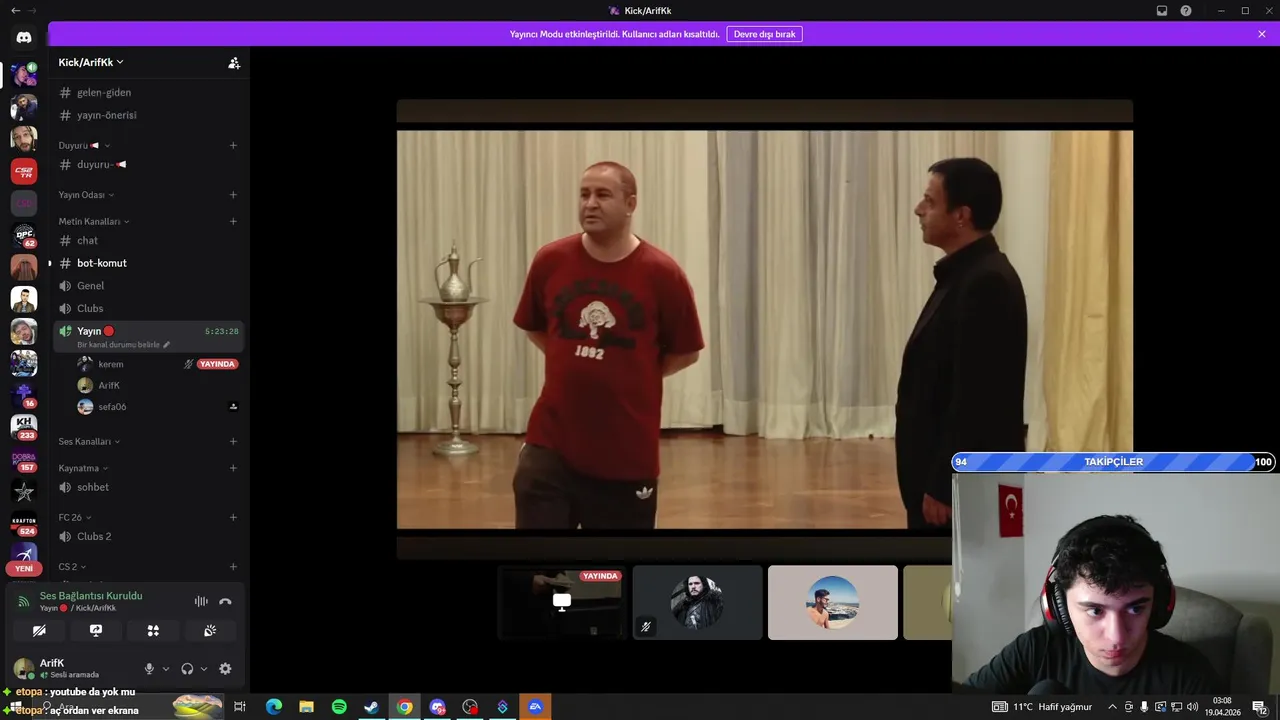
Task: Deafen audio with the headphones icon
Action: coord(187,669)
